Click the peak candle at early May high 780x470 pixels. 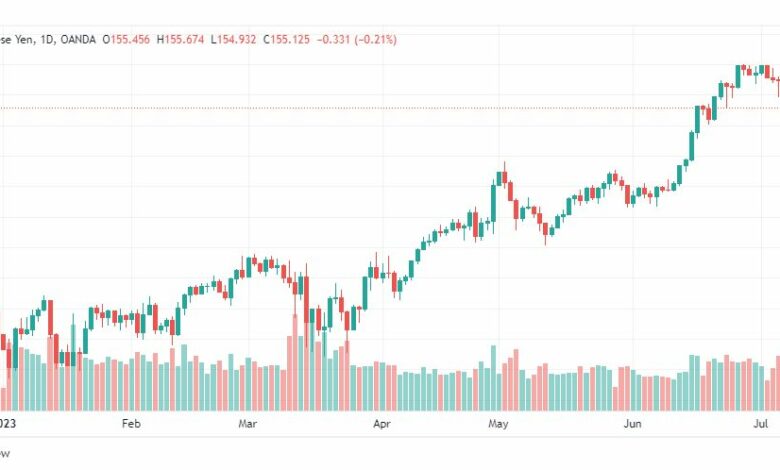[504, 177]
